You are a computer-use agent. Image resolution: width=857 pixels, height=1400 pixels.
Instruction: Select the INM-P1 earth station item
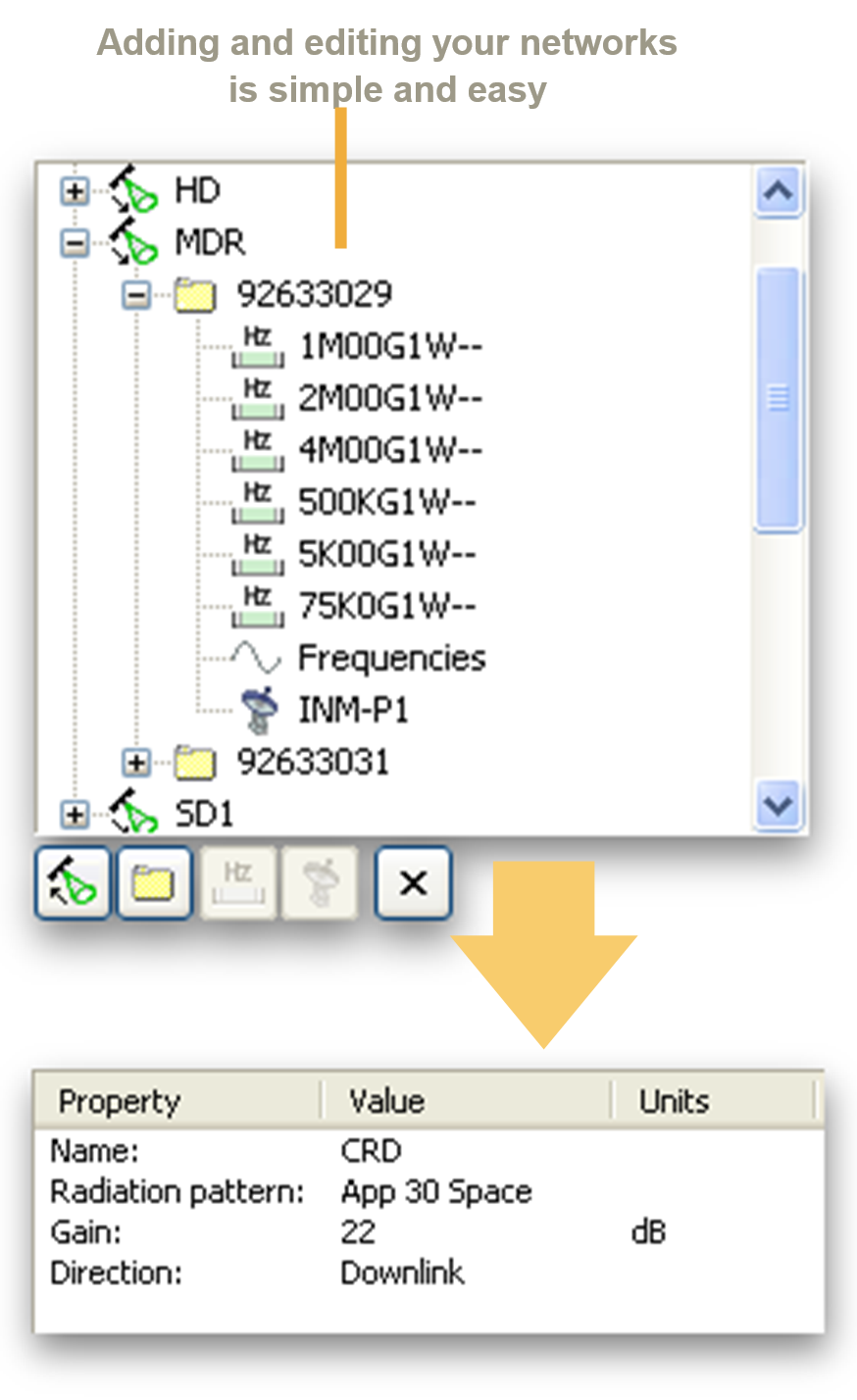click(x=353, y=710)
